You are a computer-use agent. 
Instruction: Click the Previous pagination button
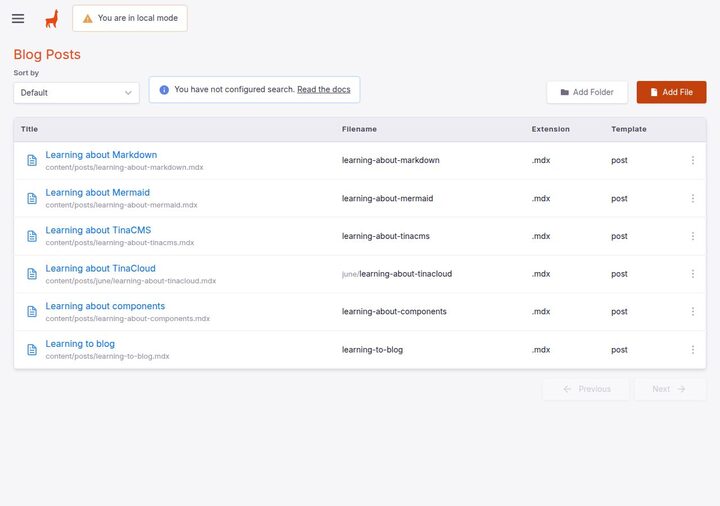click(x=586, y=389)
